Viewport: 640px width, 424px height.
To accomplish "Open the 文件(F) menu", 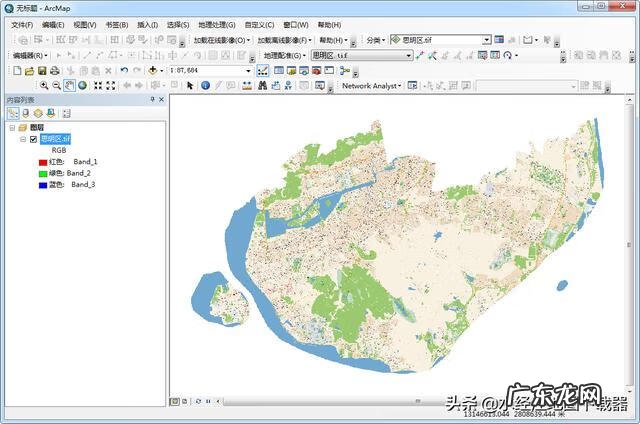I will (x=22, y=24).
